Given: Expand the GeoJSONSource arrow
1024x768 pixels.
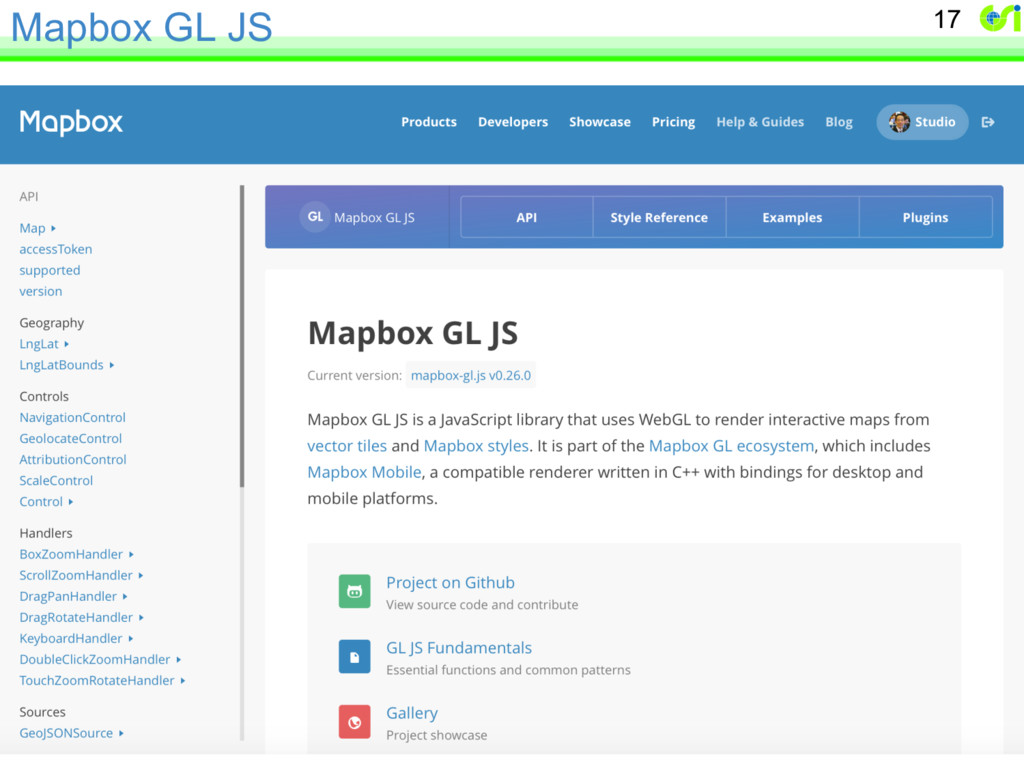Looking at the screenshot, I should [121, 733].
